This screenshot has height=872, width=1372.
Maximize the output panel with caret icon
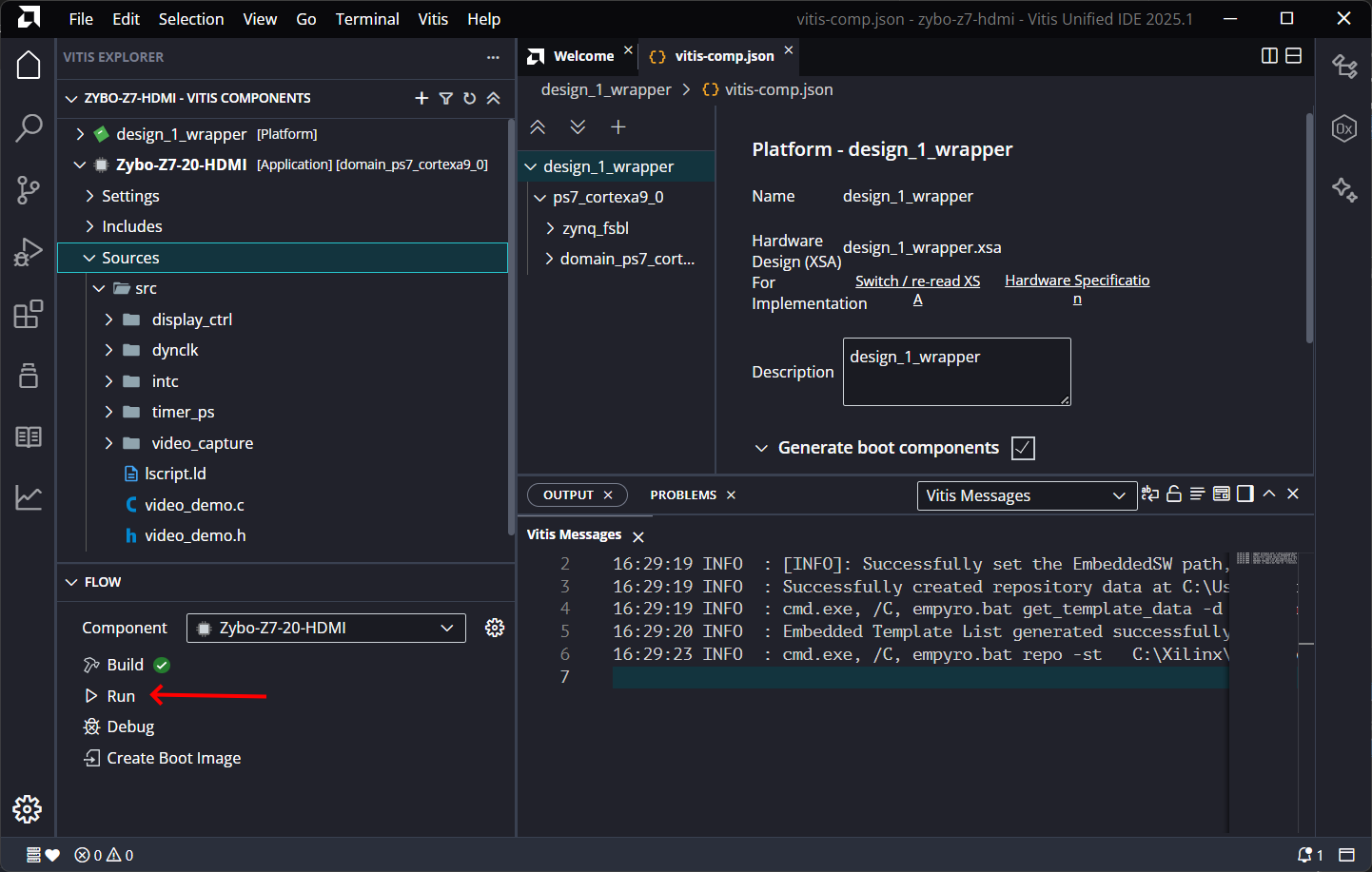1269,494
